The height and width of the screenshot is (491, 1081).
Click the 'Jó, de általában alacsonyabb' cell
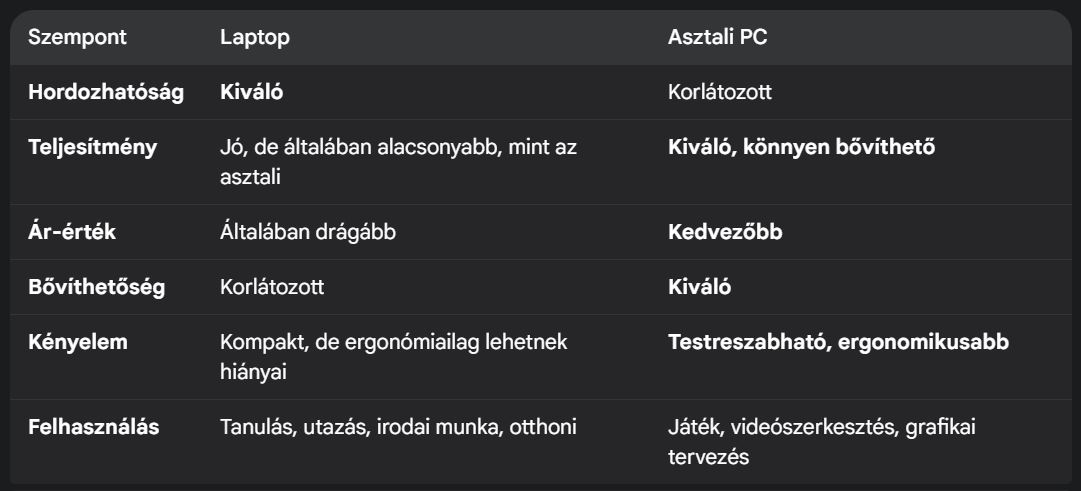point(398,162)
